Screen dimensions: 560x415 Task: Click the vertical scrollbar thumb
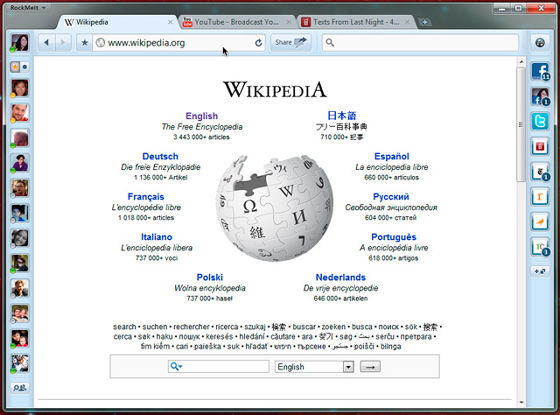coord(521,125)
